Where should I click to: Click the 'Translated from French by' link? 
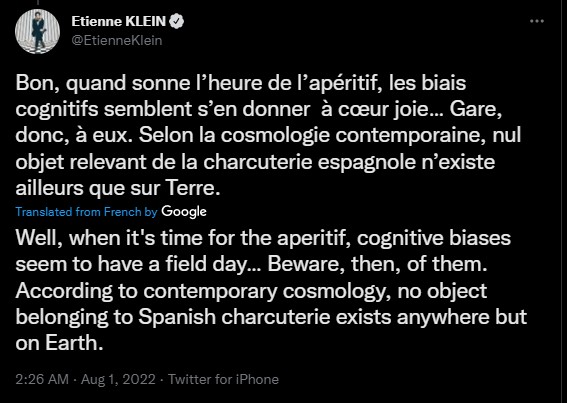pyautogui.click(x=86, y=212)
